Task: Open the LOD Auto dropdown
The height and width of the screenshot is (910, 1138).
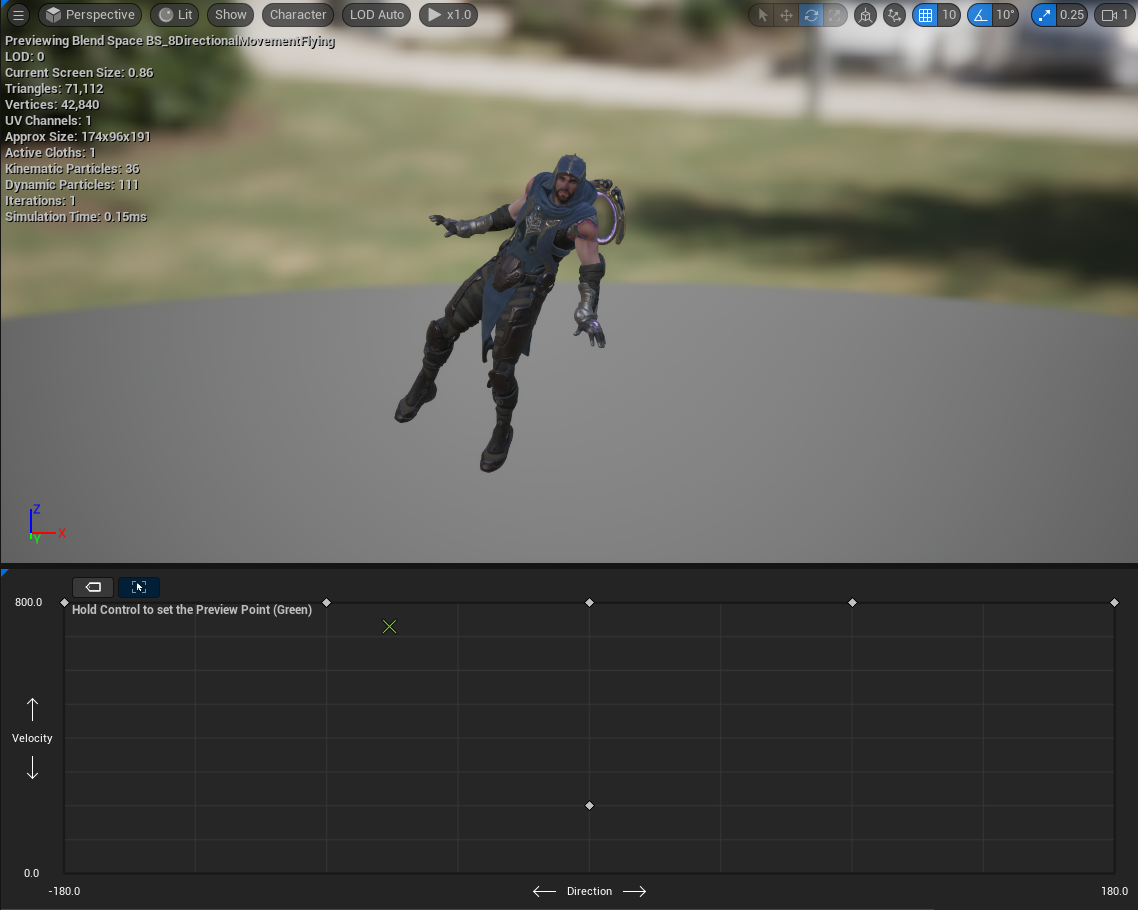Action: click(377, 15)
